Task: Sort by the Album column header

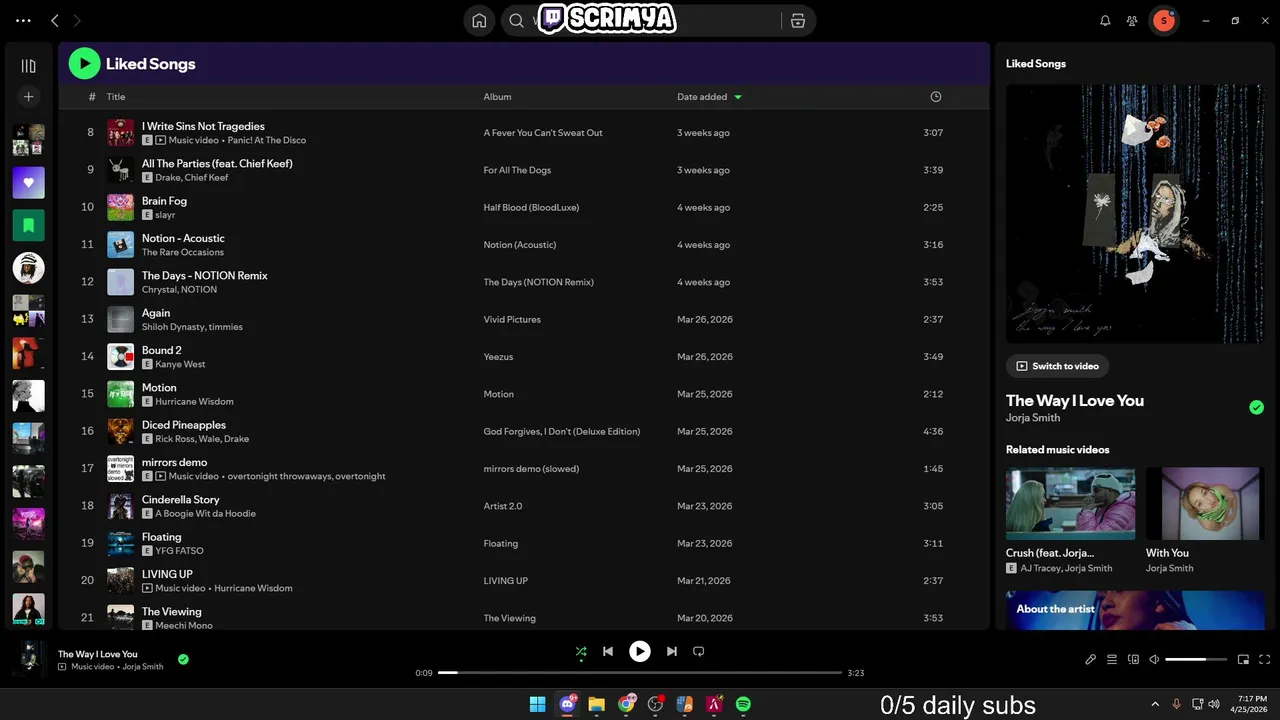Action: (x=497, y=97)
